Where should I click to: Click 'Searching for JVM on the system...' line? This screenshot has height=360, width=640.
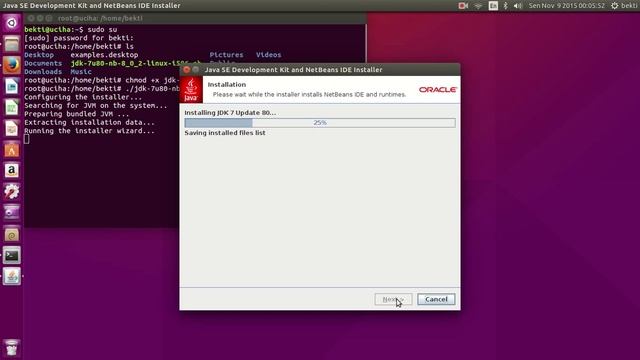(96, 106)
